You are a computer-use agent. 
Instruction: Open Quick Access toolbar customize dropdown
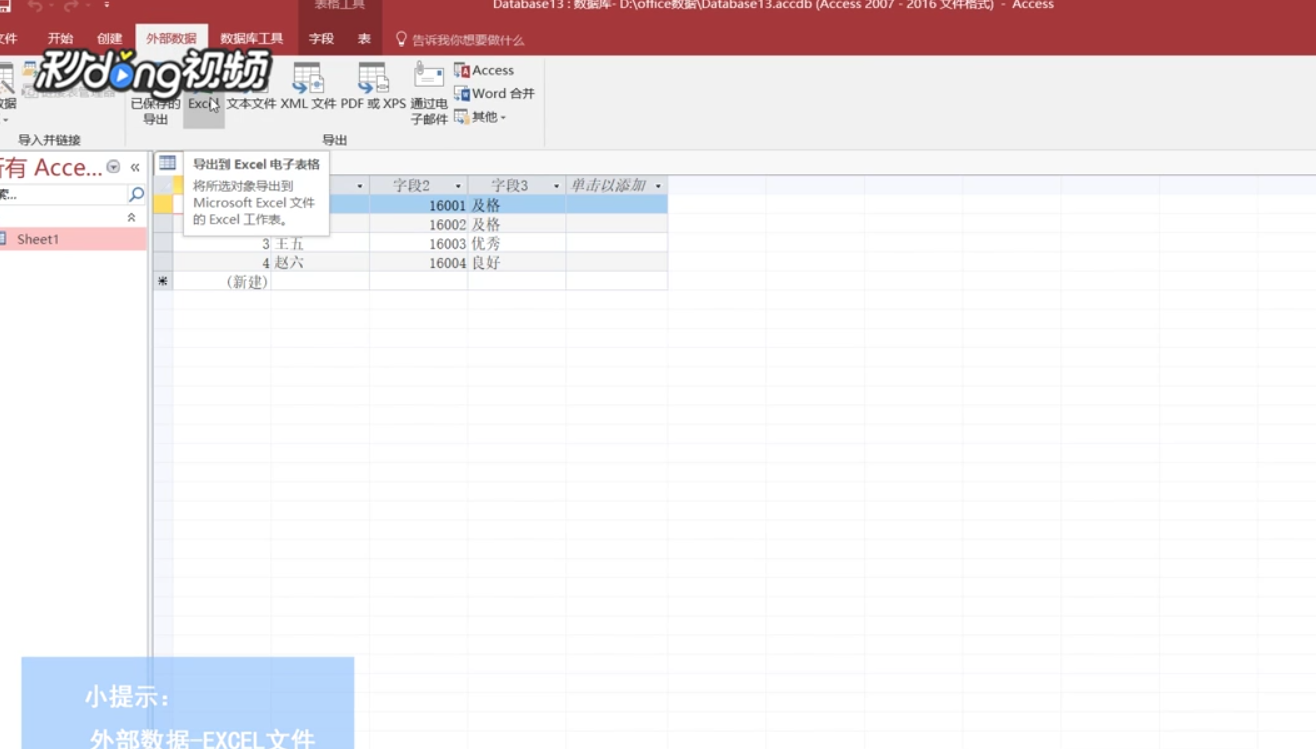[106, 6]
